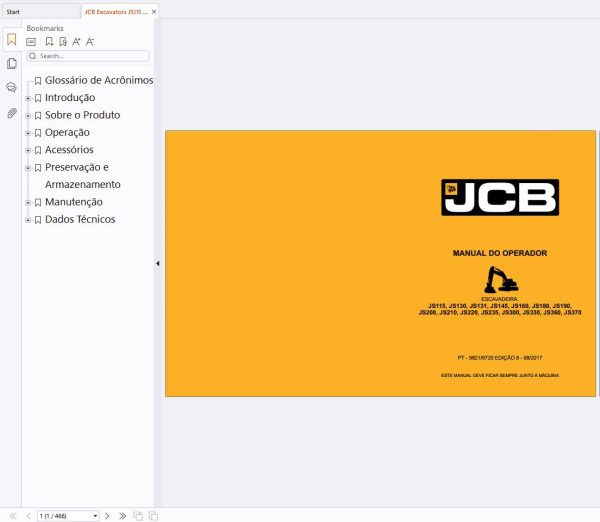Go to the first page
The width and height of the screenshot is (600, 522).
(13, 516)
